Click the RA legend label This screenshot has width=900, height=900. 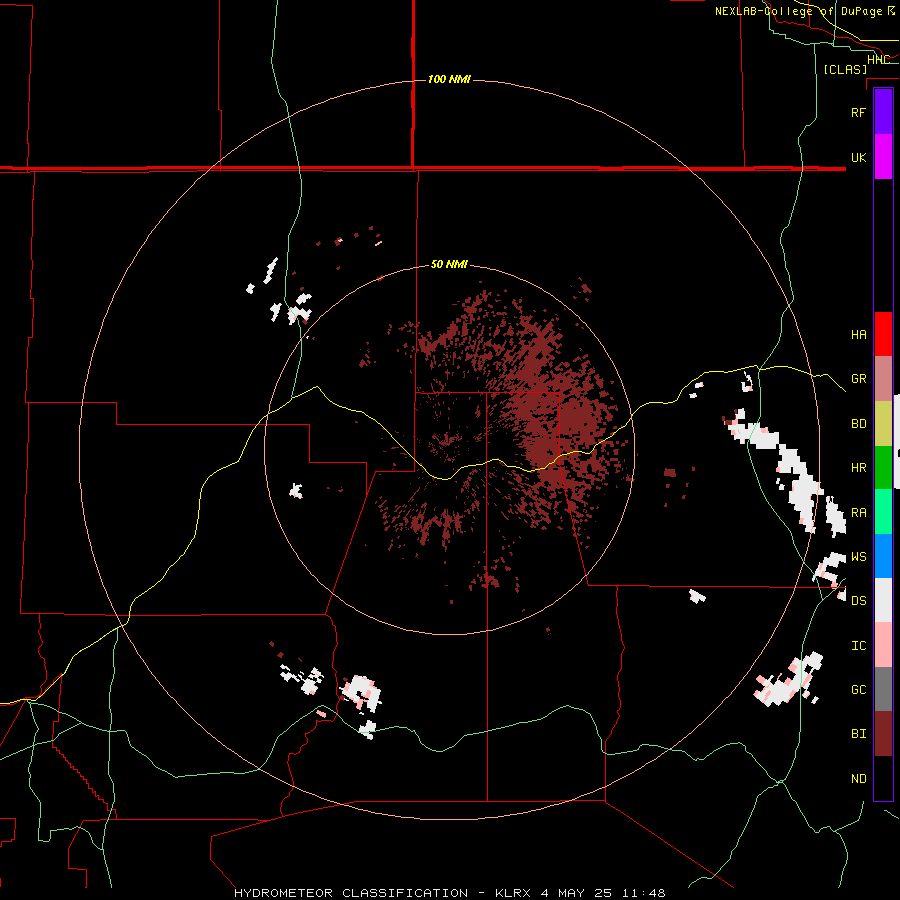(x=858, y=513)
